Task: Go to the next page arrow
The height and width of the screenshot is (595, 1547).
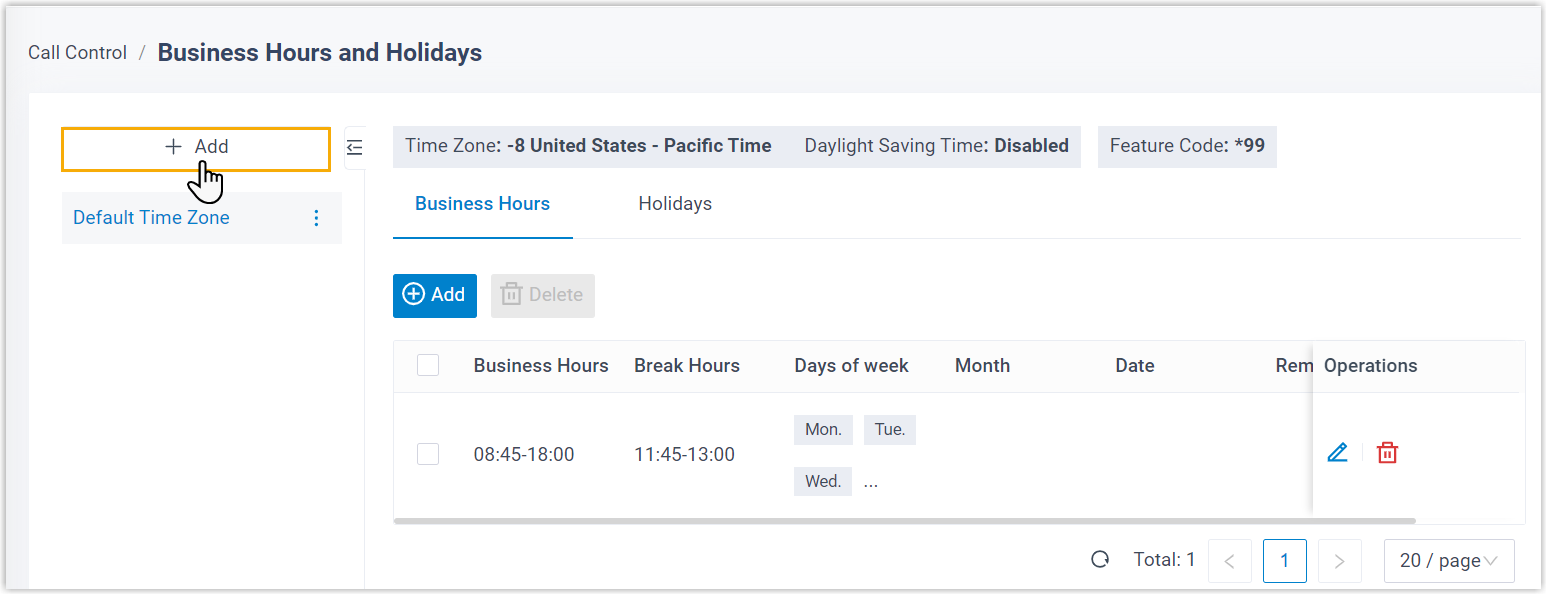Action: [x=1340, y=561]
